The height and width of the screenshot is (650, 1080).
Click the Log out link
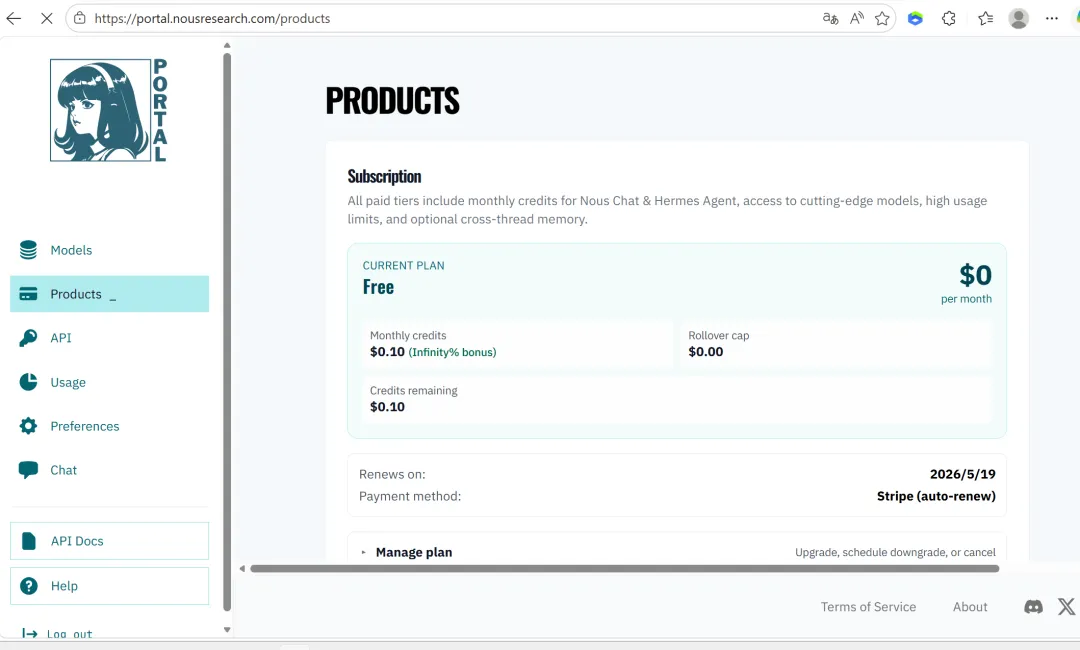[x=69, y=633]
